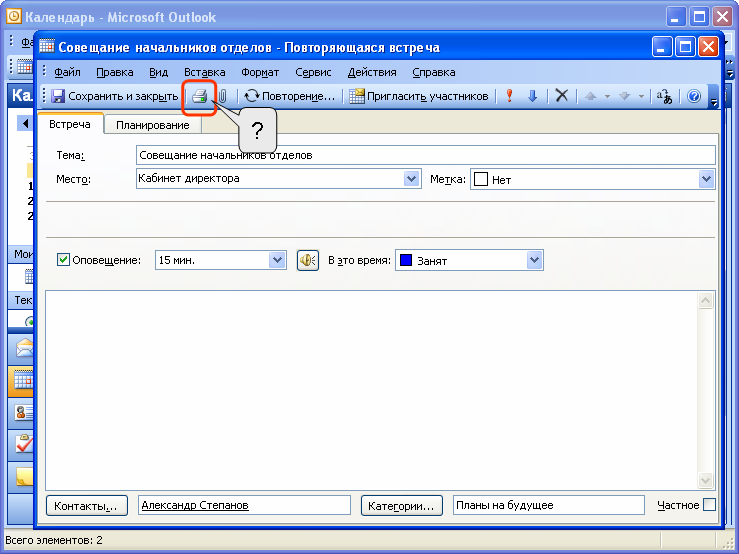
Task: Click the 15 мин. reminder value
Action: 177,260
